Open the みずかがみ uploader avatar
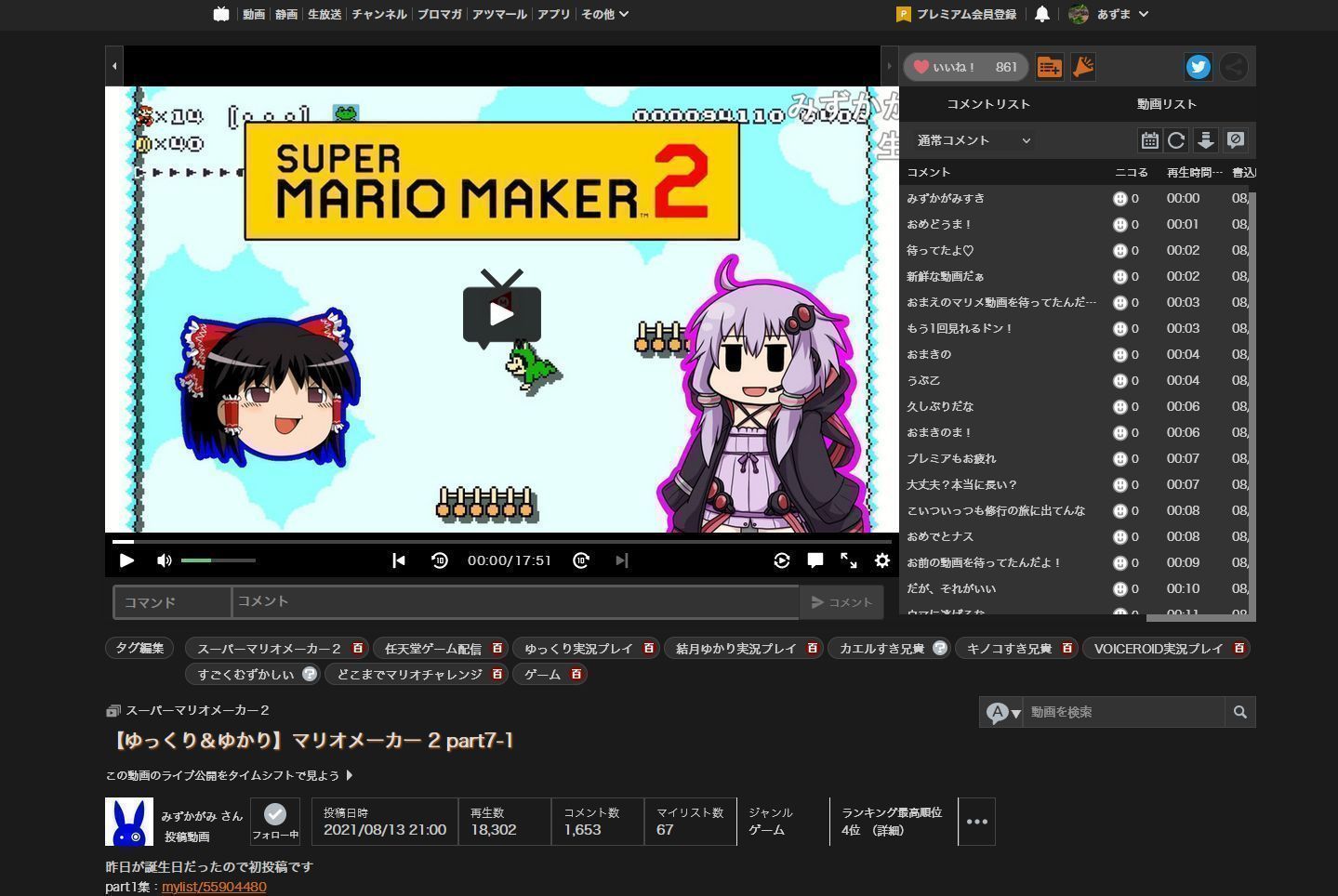This screenshot has width=1338, height=896. [x=129, y=822]
